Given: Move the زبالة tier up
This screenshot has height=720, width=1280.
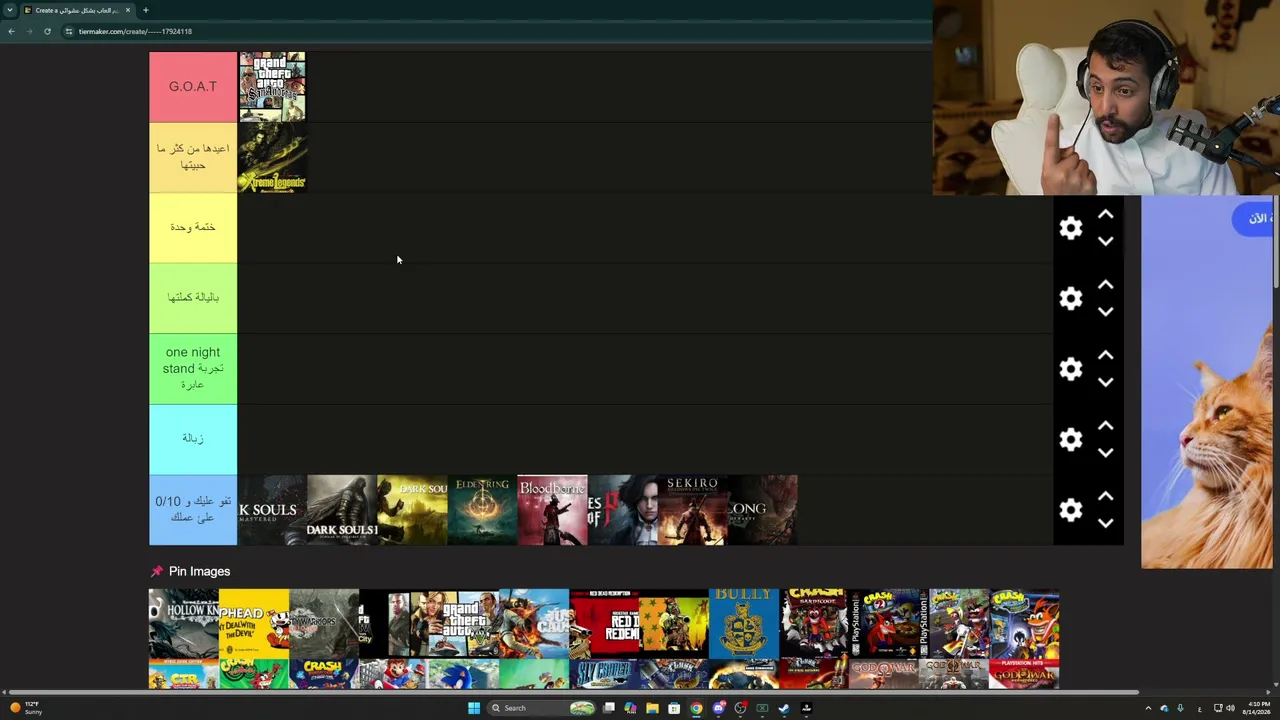Looking at the screenshot, I should tap(1105, 426).
